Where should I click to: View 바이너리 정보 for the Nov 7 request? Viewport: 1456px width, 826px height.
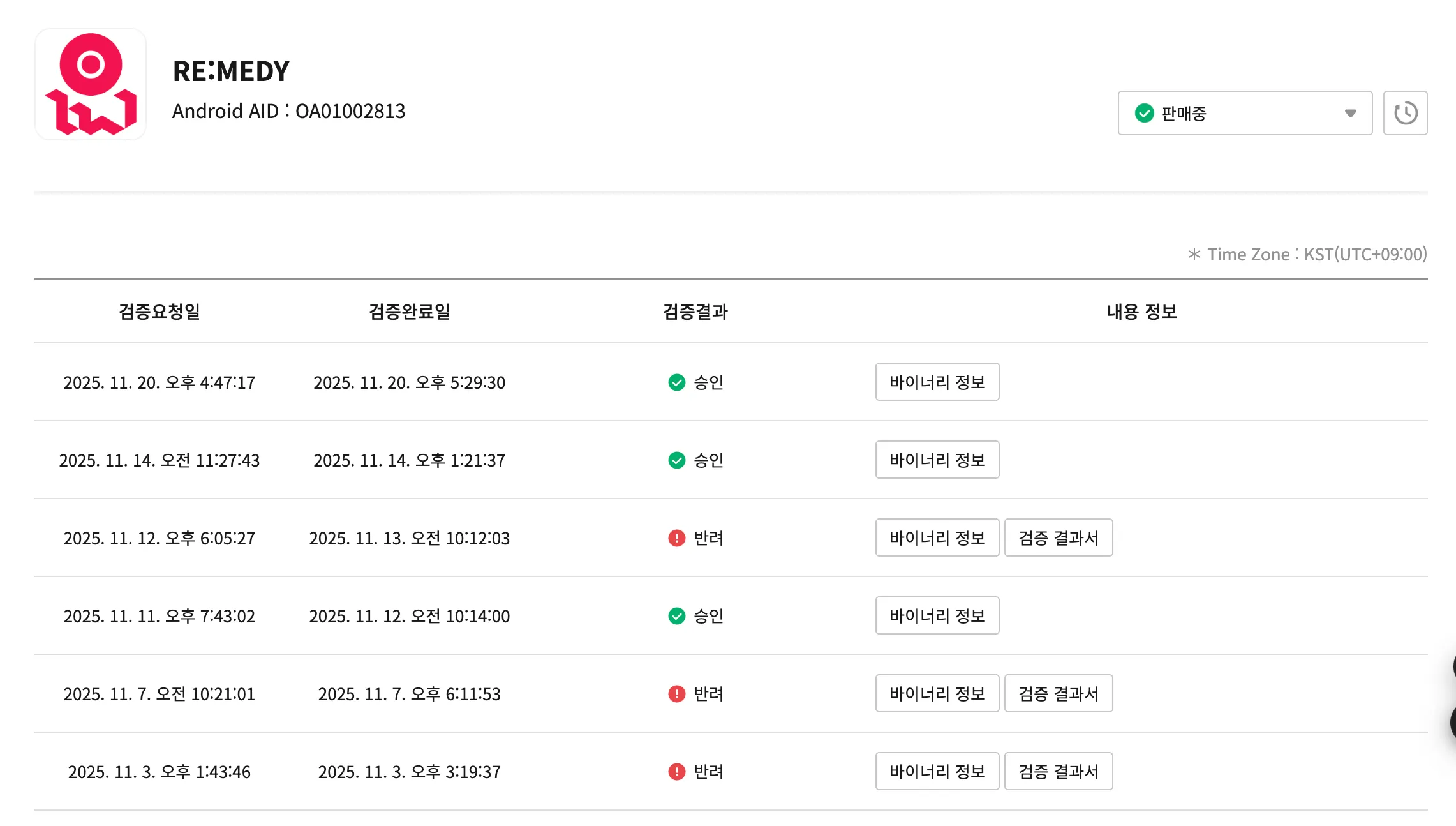click(937, 693)
